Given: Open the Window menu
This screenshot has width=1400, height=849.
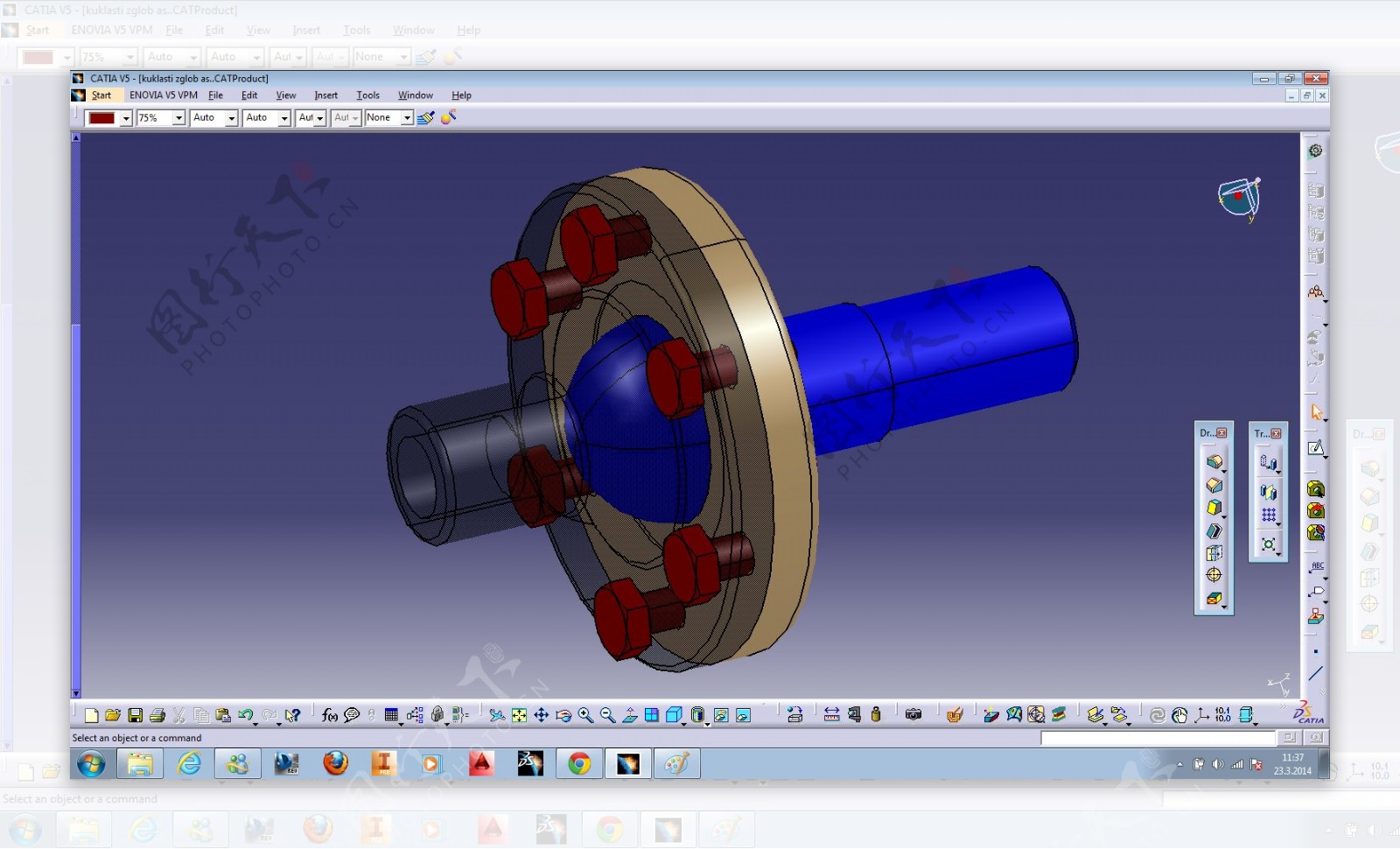Looking at the screenshot, I should pos(416,95).
